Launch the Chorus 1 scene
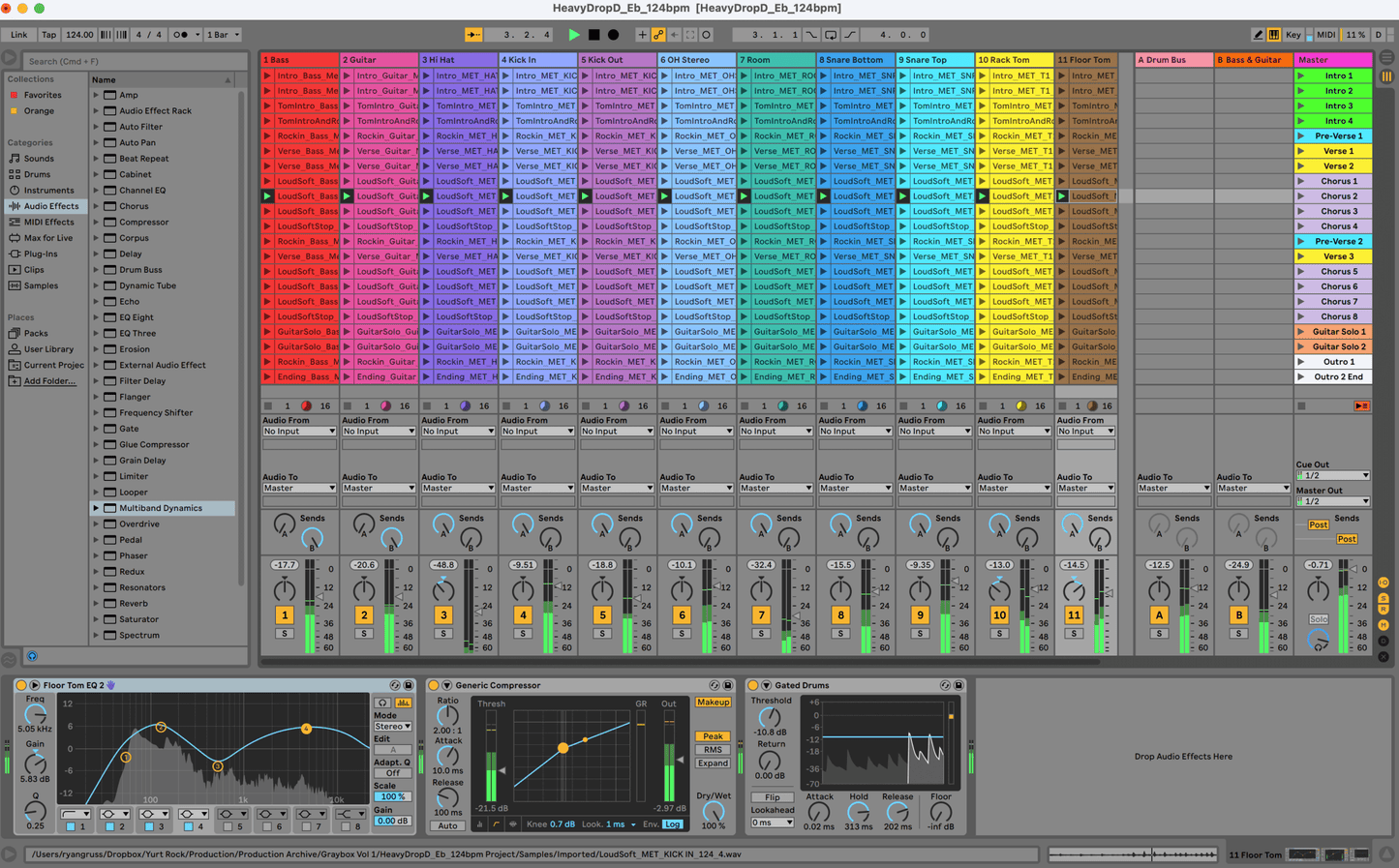 [1301, 181]
